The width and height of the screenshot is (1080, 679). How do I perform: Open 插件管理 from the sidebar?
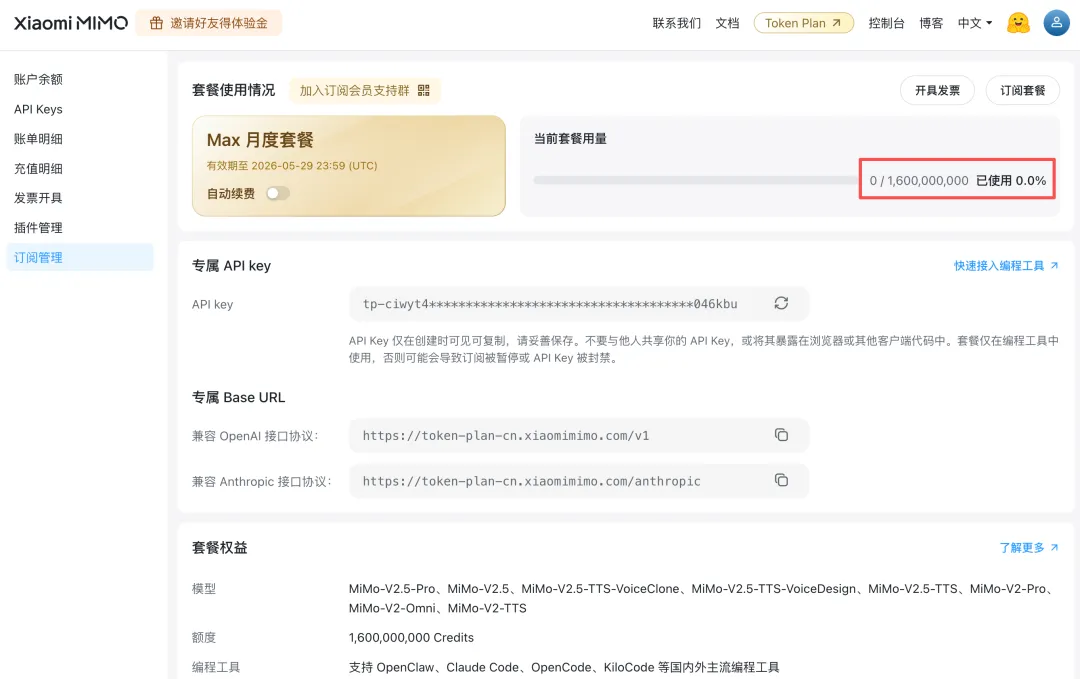point(38,228)
